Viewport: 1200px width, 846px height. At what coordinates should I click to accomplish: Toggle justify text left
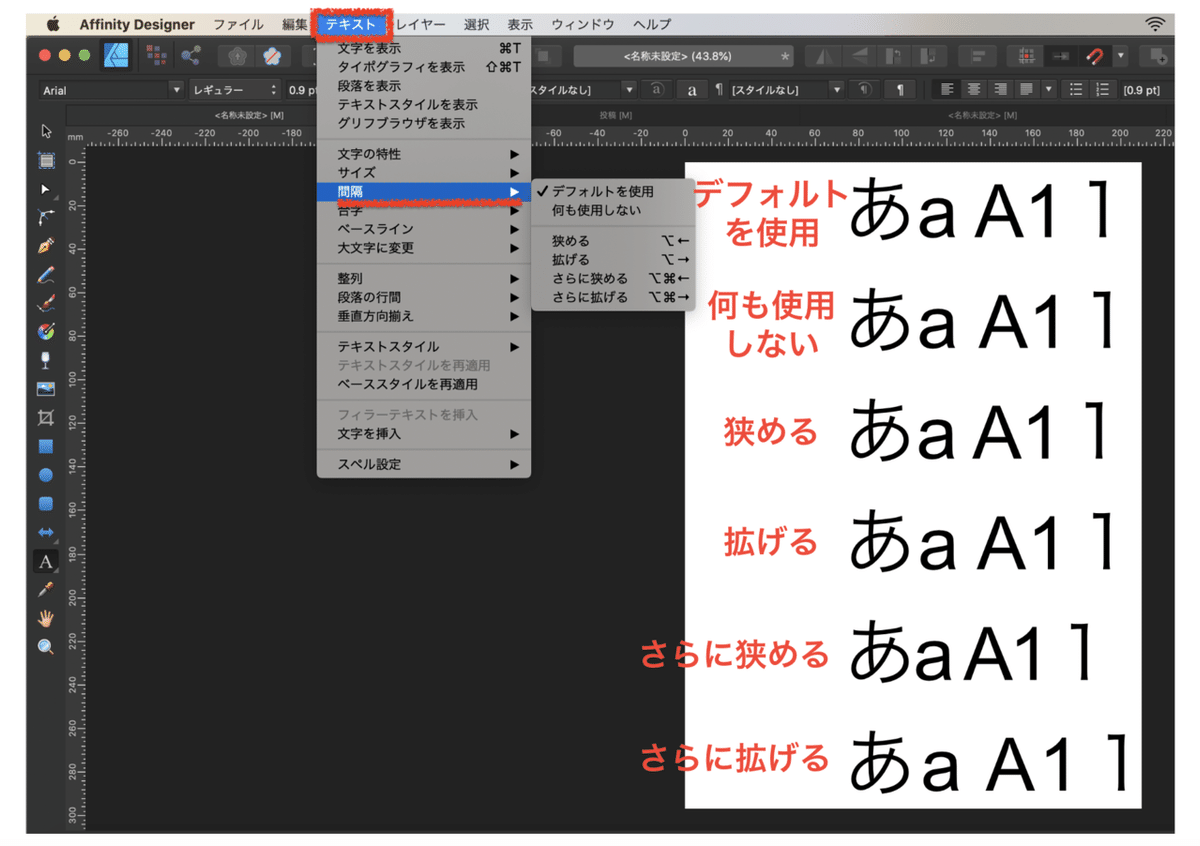point(1025,90)
